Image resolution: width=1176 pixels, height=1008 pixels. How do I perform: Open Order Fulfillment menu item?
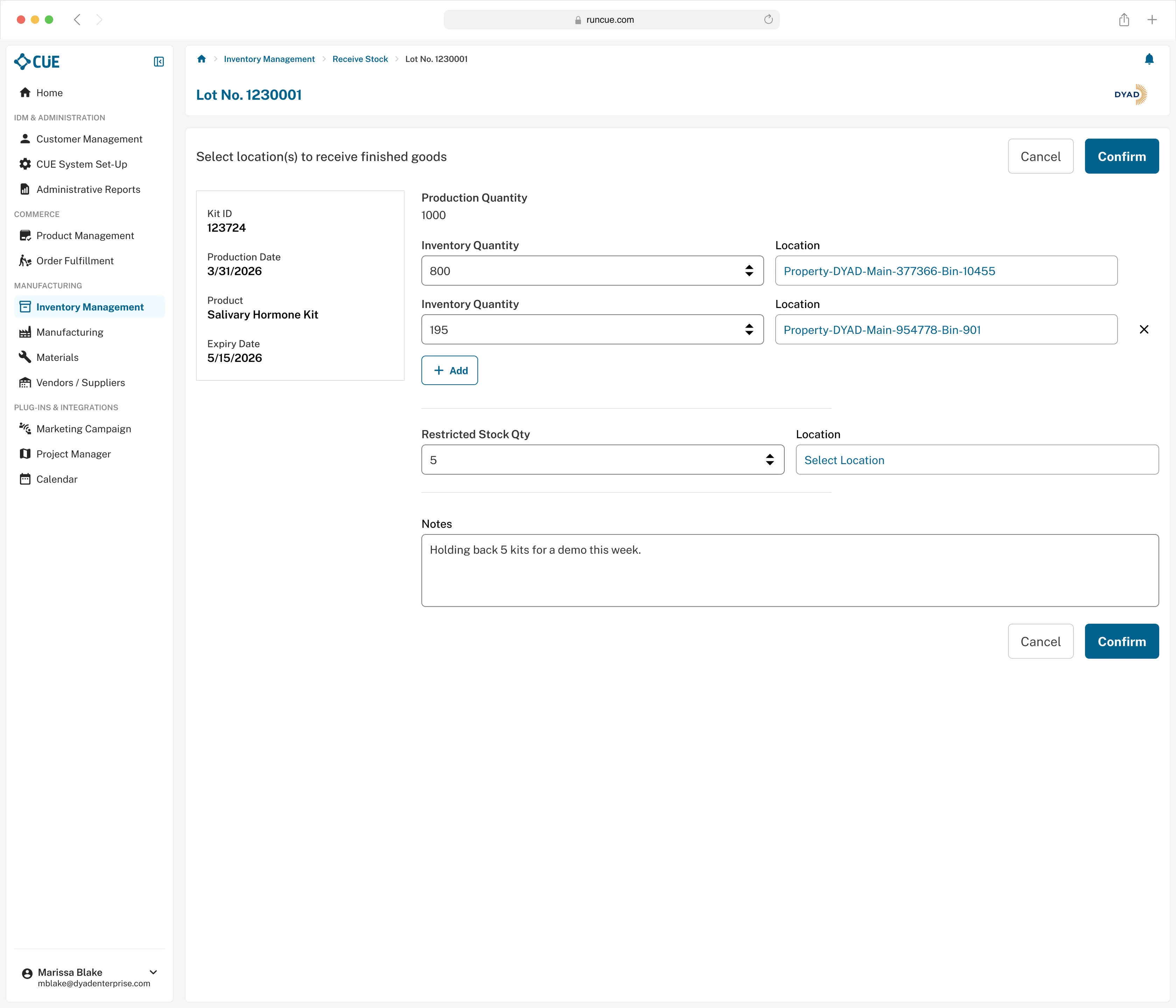[89, 260]
